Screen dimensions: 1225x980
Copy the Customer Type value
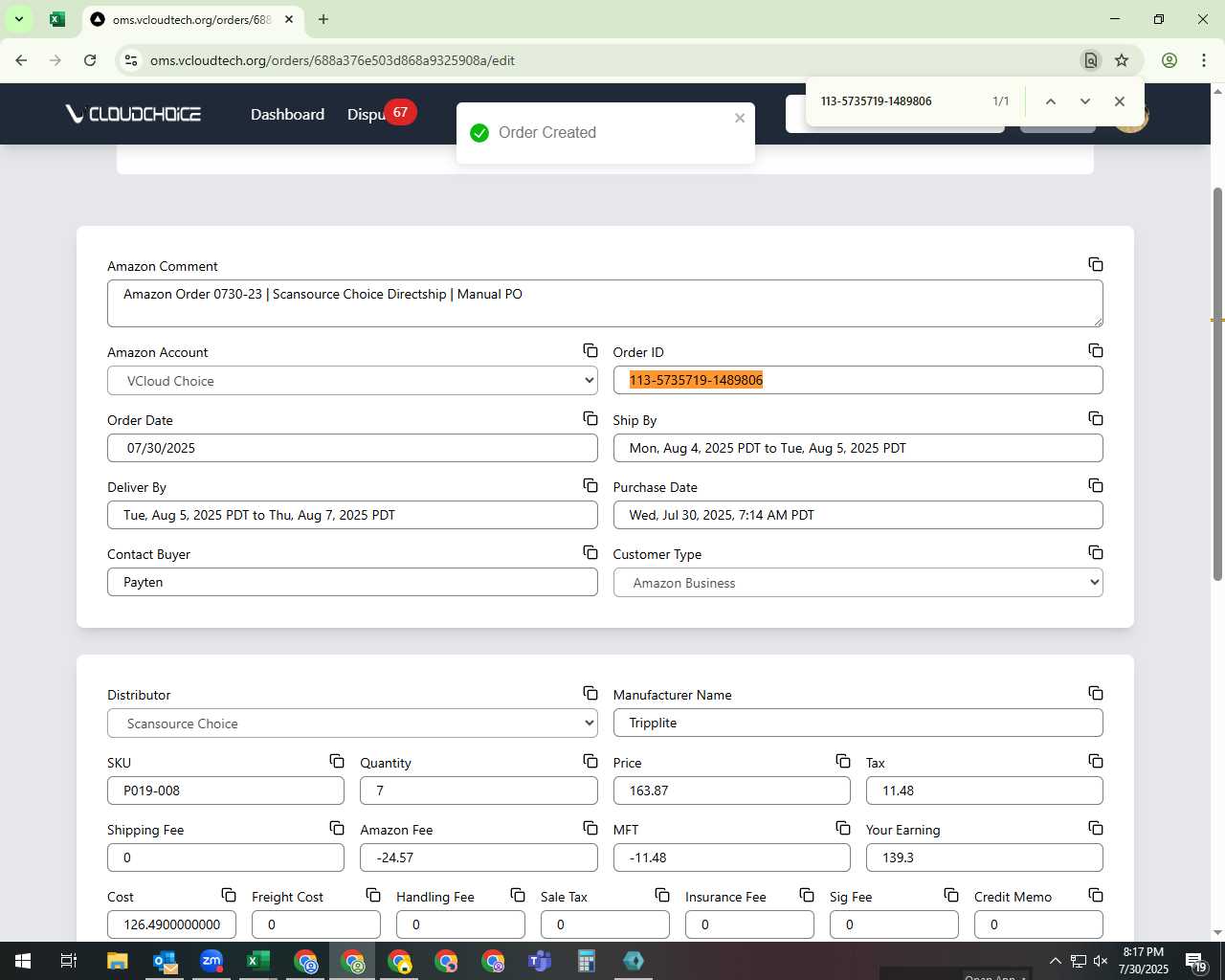[1096, 552]
